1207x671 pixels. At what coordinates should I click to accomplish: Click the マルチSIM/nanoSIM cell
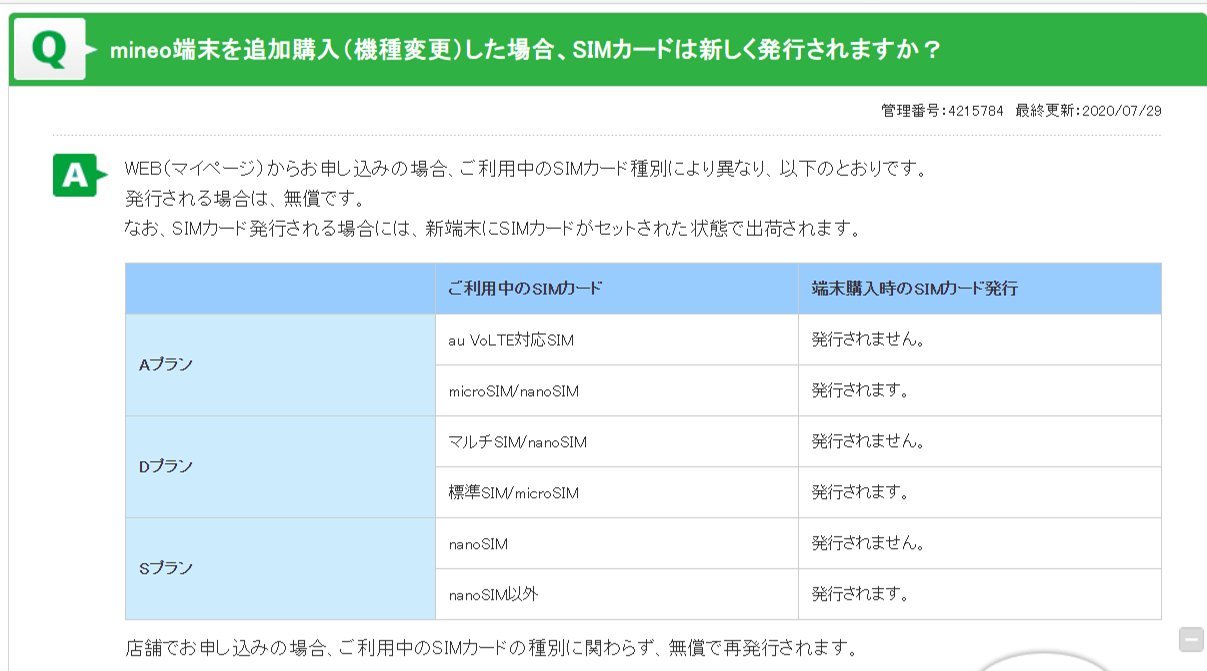(617, 442)
